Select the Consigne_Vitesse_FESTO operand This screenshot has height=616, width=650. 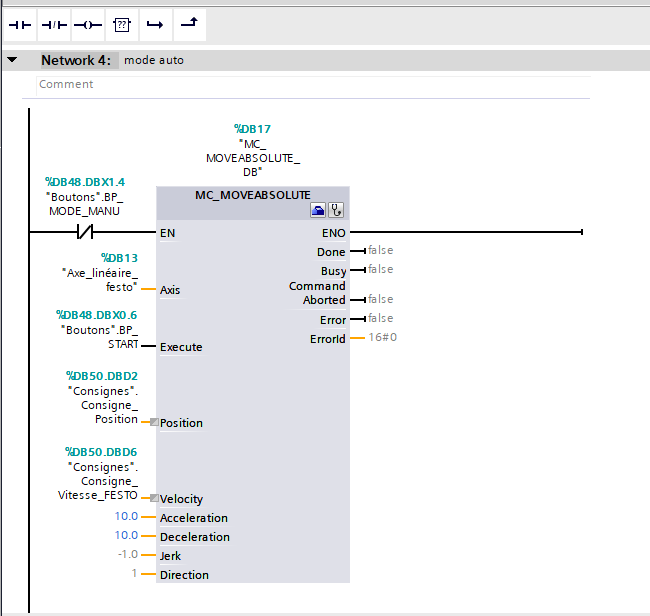click(x=98, y=481)
